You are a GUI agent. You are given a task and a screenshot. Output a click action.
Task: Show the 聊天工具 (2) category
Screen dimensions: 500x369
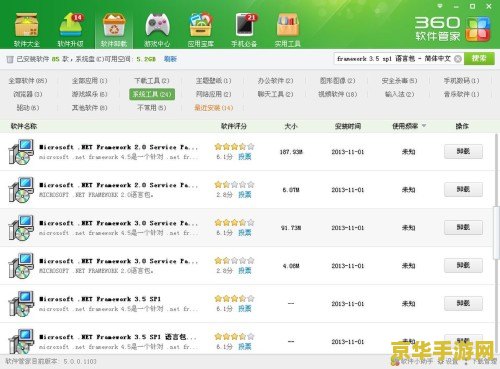(275, 94)
